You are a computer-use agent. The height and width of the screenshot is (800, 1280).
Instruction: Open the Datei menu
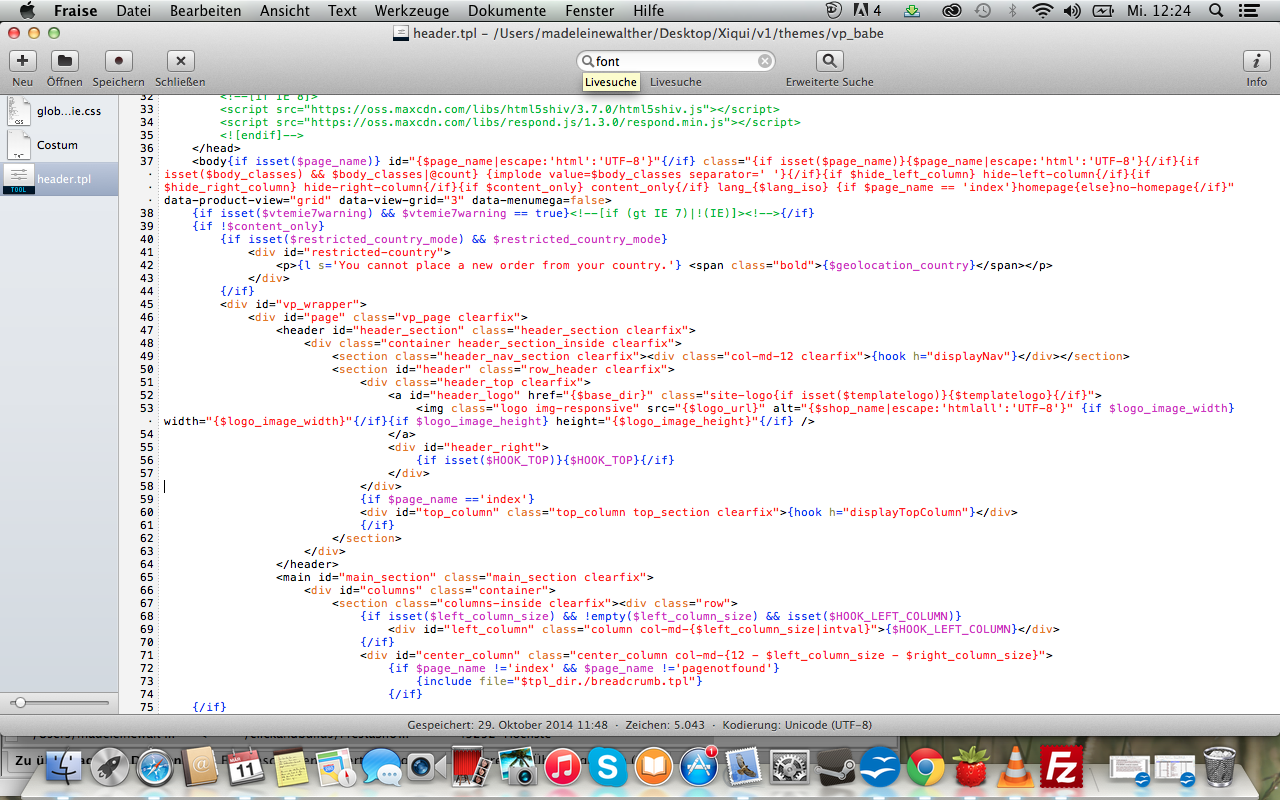(x=135, y=11)
